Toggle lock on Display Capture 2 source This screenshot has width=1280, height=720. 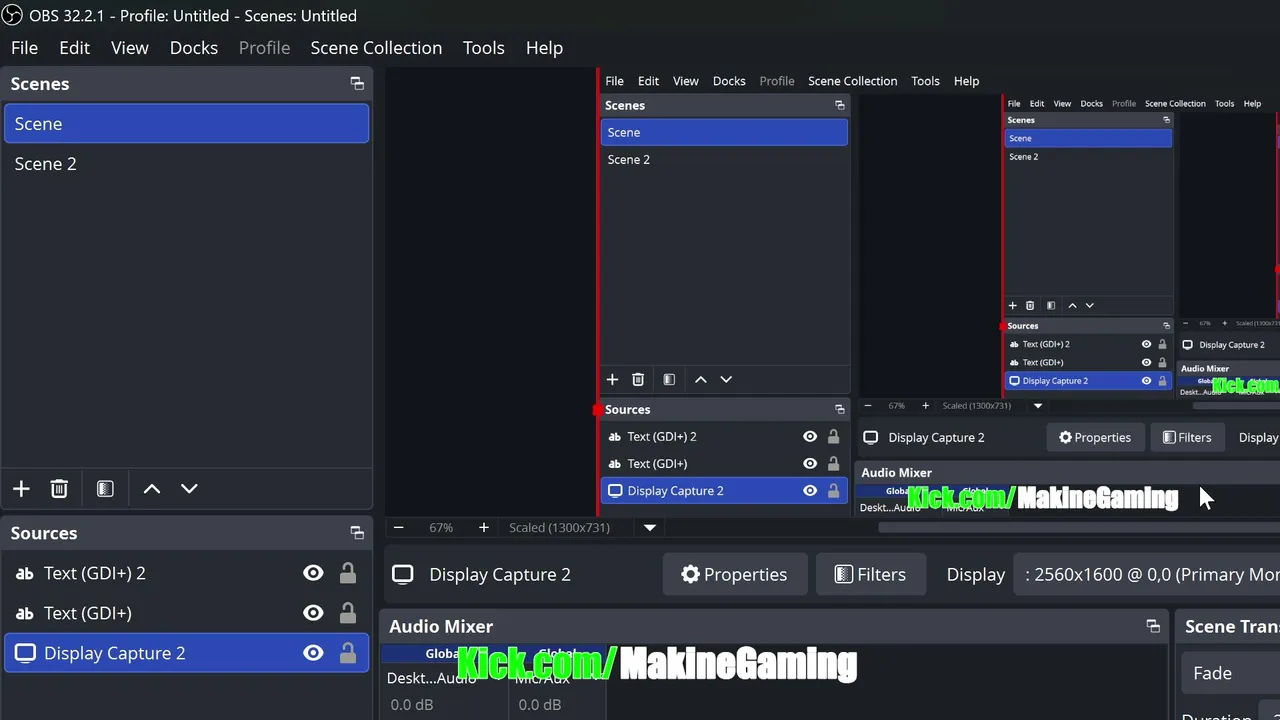(347, 653)
